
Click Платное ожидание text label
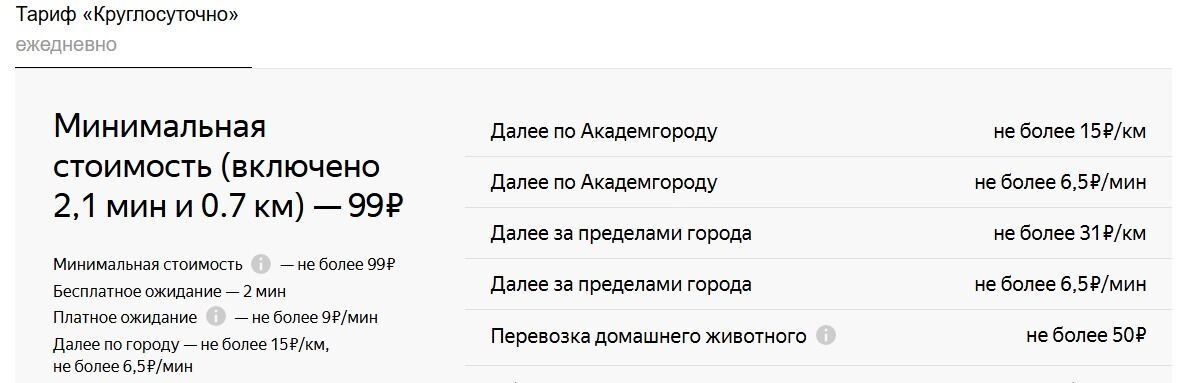(125, 318)
